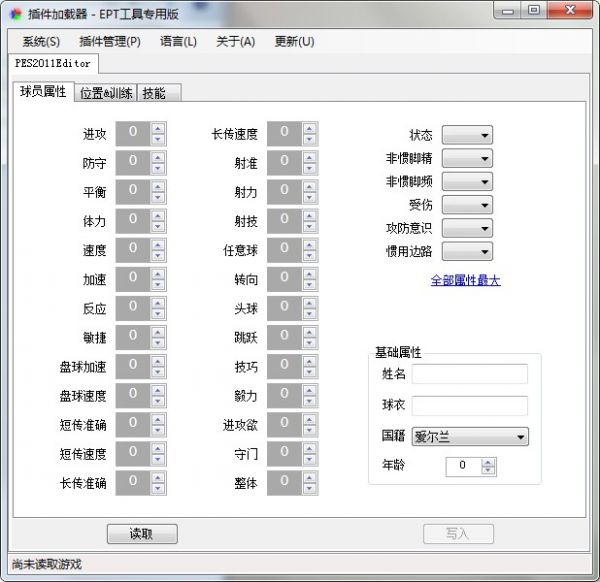Increase the 头球 value with up arrow
Image resolution: width=600 pixels, height=582 pixels.
(310, 303)
